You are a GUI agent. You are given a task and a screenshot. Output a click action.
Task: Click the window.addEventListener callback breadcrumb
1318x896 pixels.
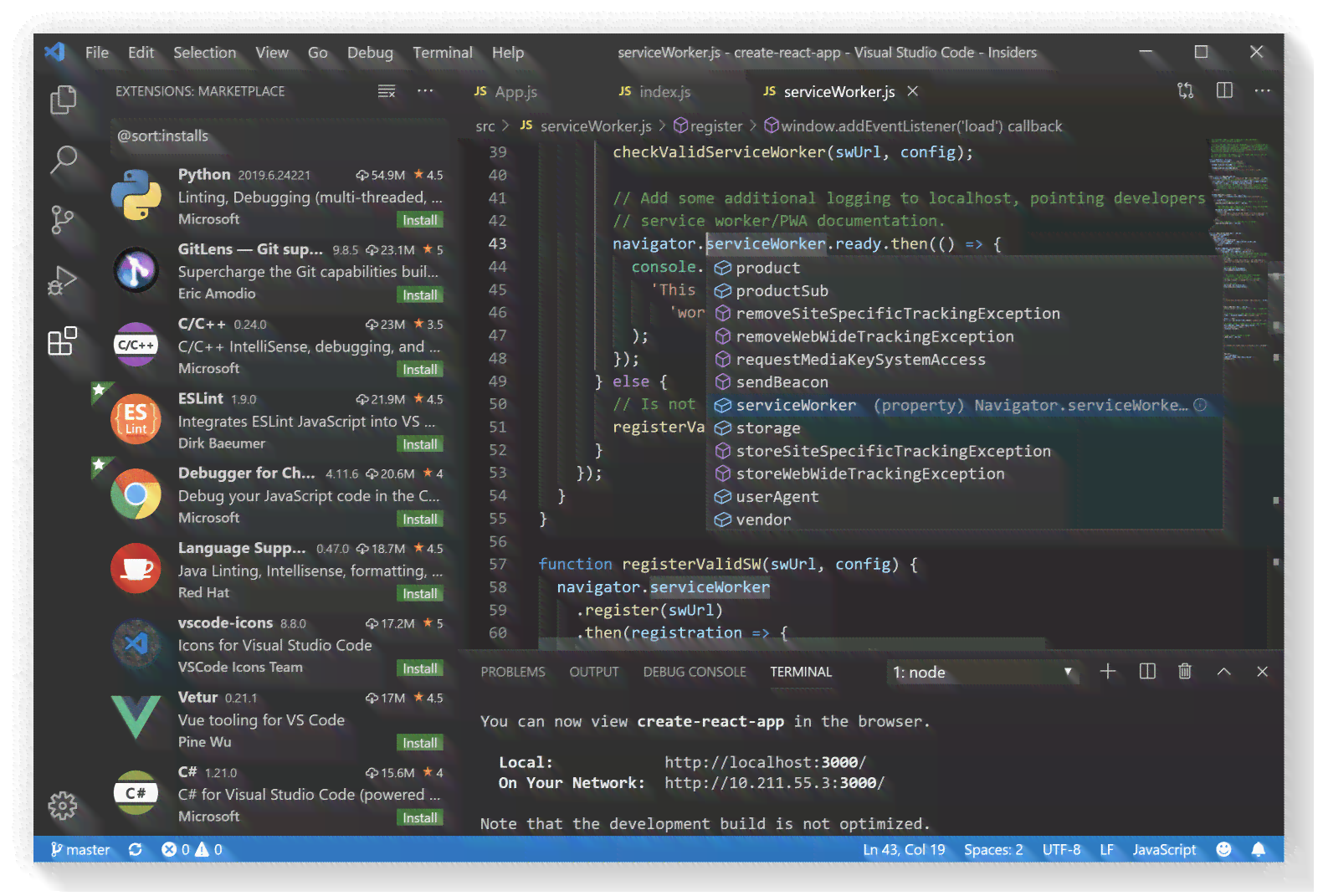(913, 126)
